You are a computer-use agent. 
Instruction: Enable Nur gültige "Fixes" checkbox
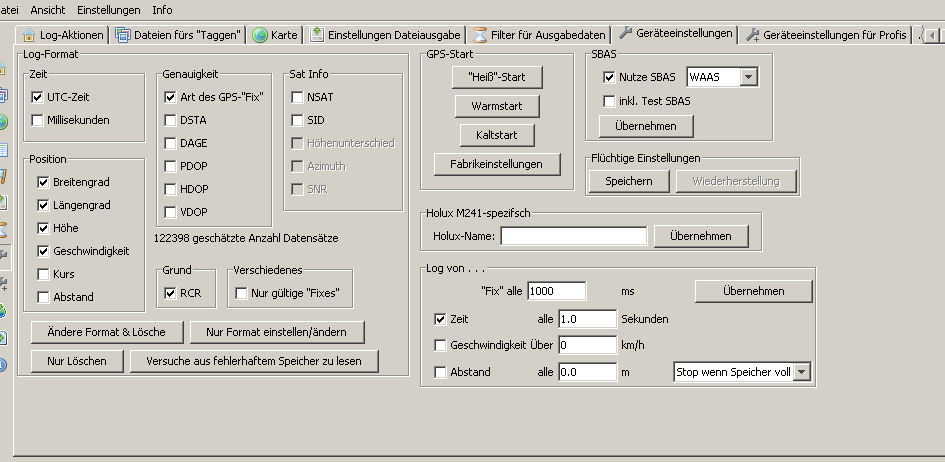point(241,293)
